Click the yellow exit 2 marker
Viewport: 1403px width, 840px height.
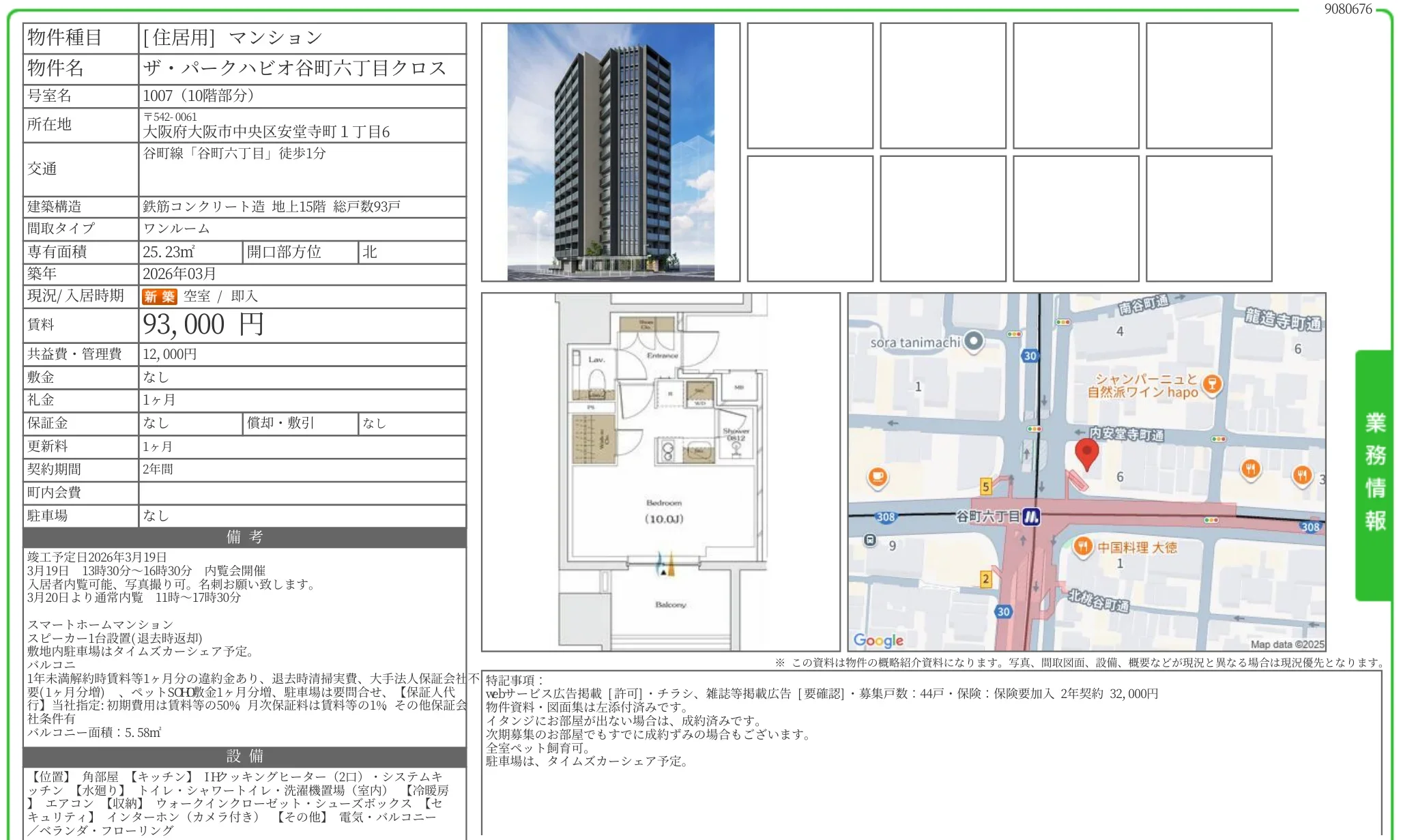[985, 579]
